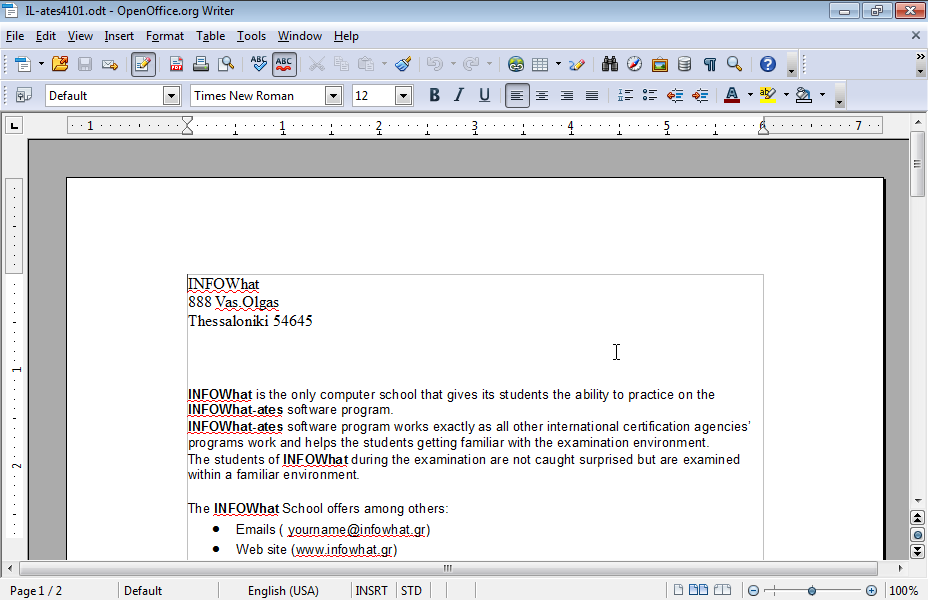Run the spellcheck
The image size is (928, 600).
257,64
